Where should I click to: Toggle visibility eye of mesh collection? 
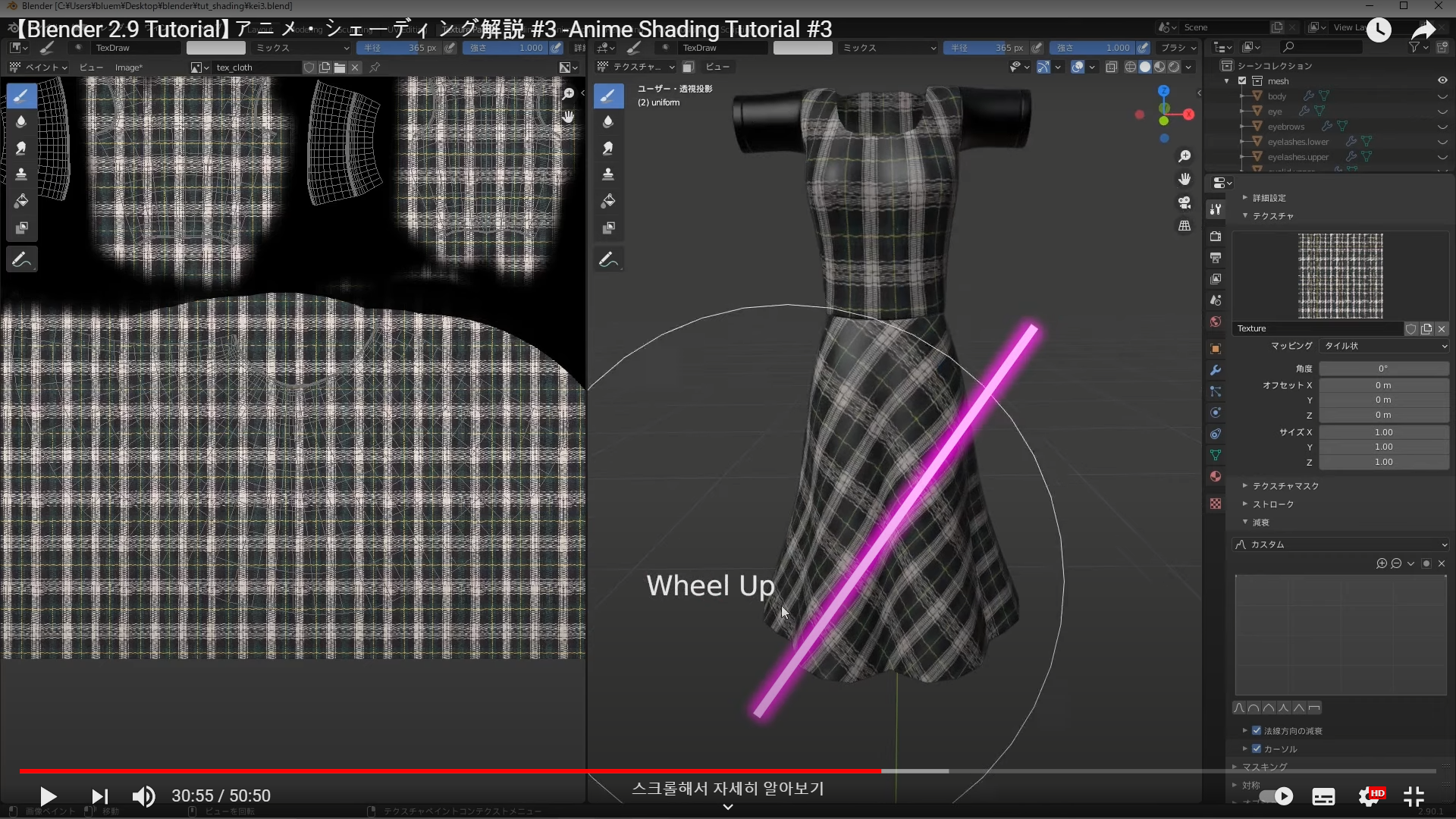1442,80
